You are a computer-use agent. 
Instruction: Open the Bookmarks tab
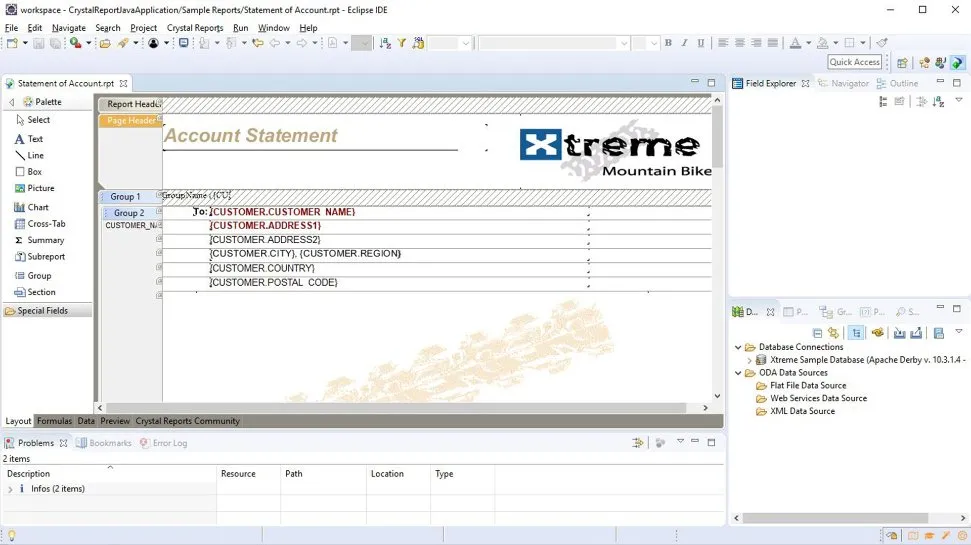click(104, 443)
